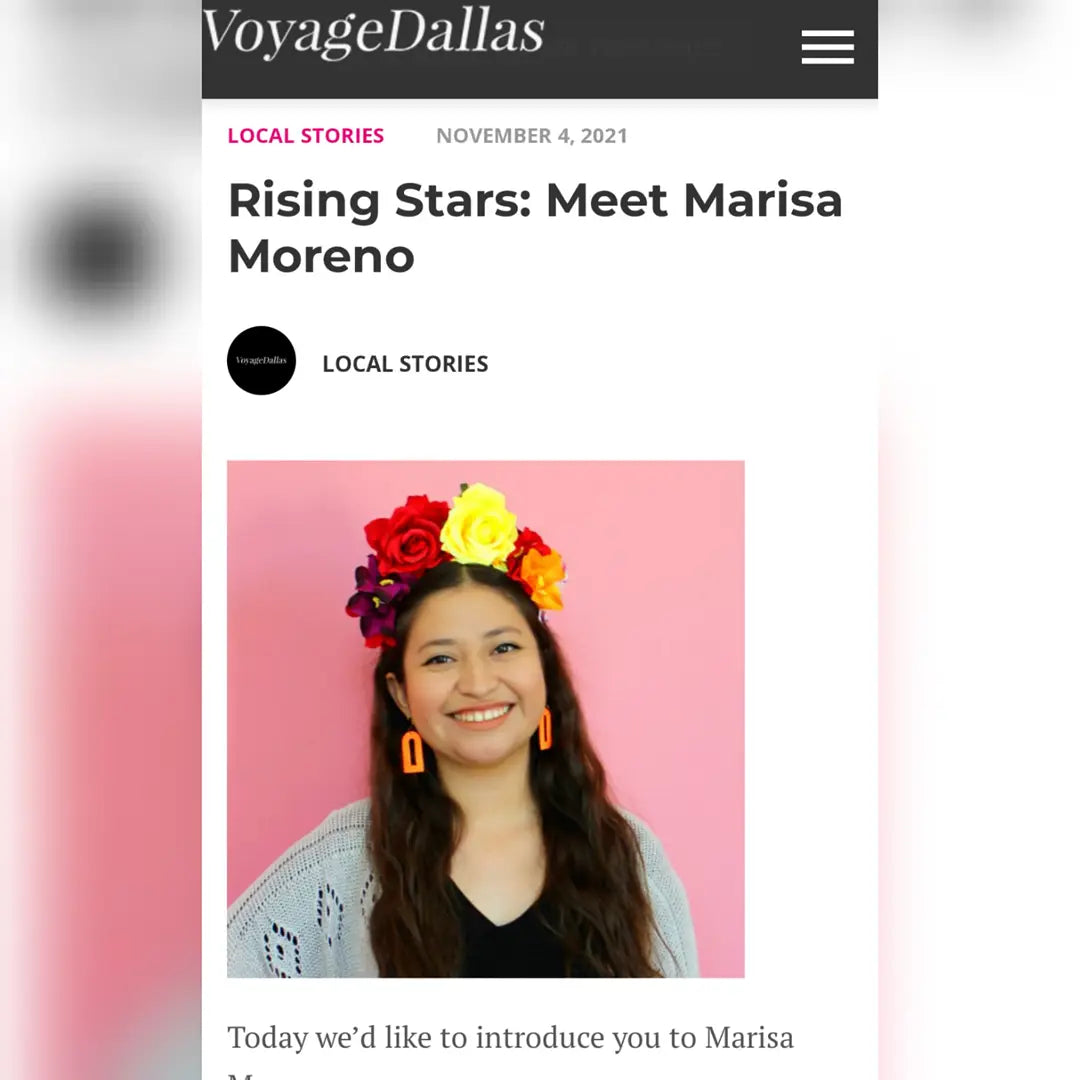This screenshot has height=1080, width=1080.
Task: Click the LOCAL STORIES author name
Action: (405, 364)
